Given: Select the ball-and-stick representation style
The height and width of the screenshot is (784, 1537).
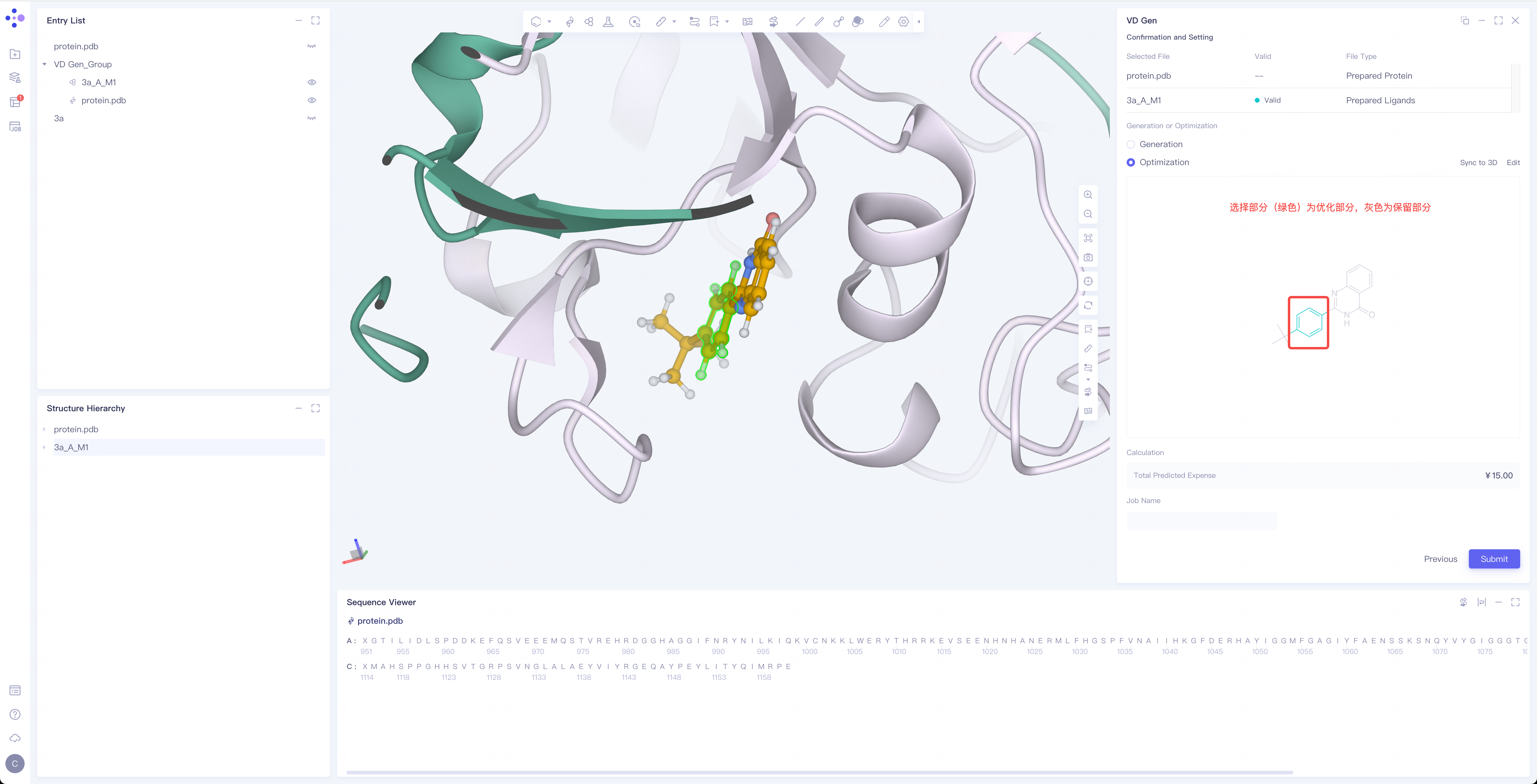Looking at the screenshot, I should tap(838, 22).
